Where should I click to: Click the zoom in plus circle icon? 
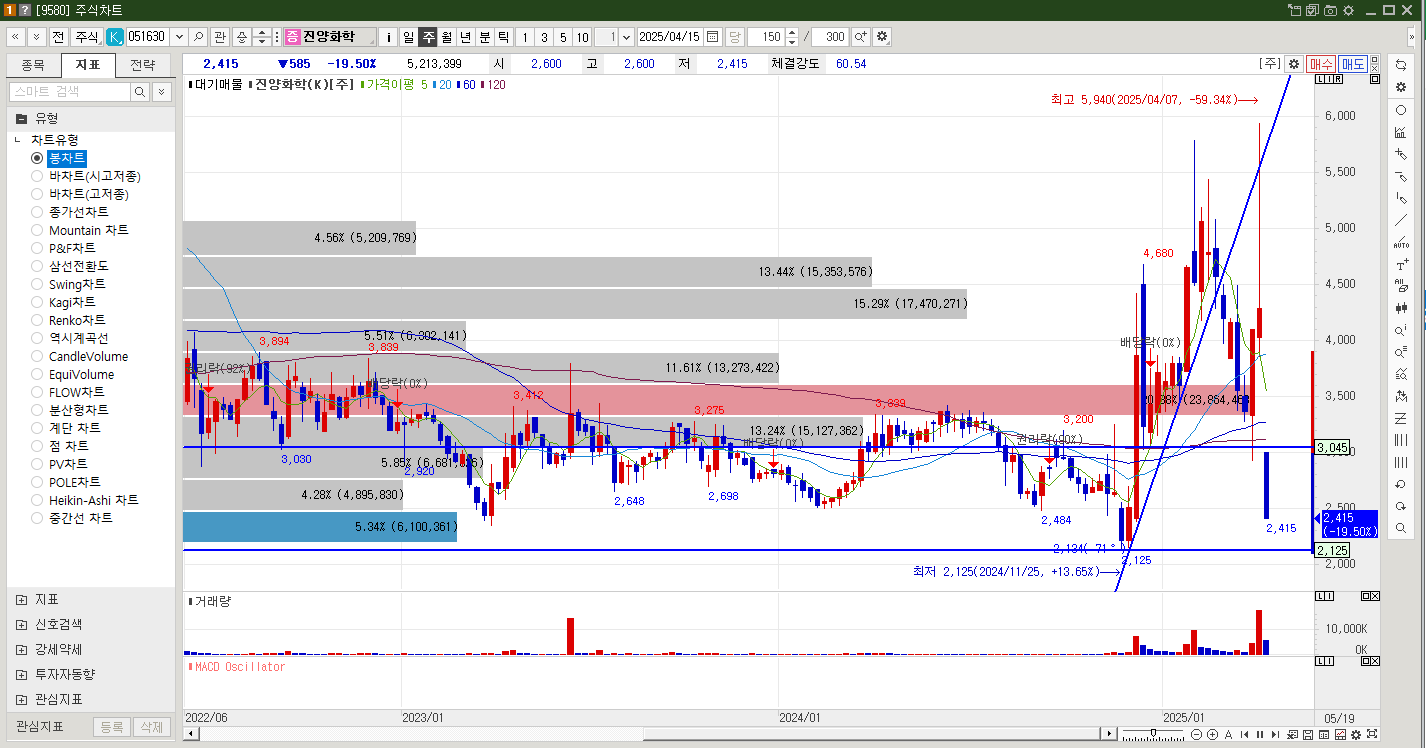tap(1212, 735)
